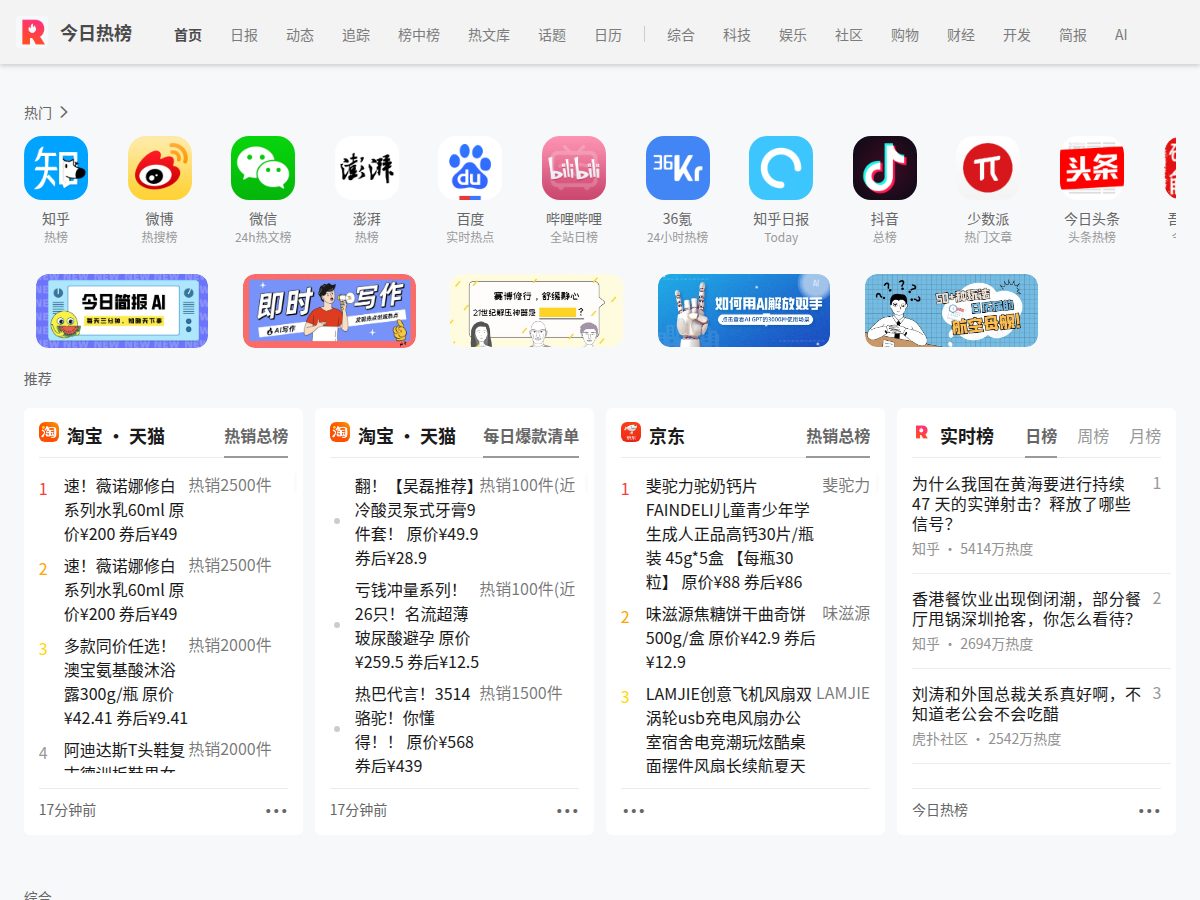
Task: Open the 今日头条 red icon
Action: click(x=1092, y=168)
